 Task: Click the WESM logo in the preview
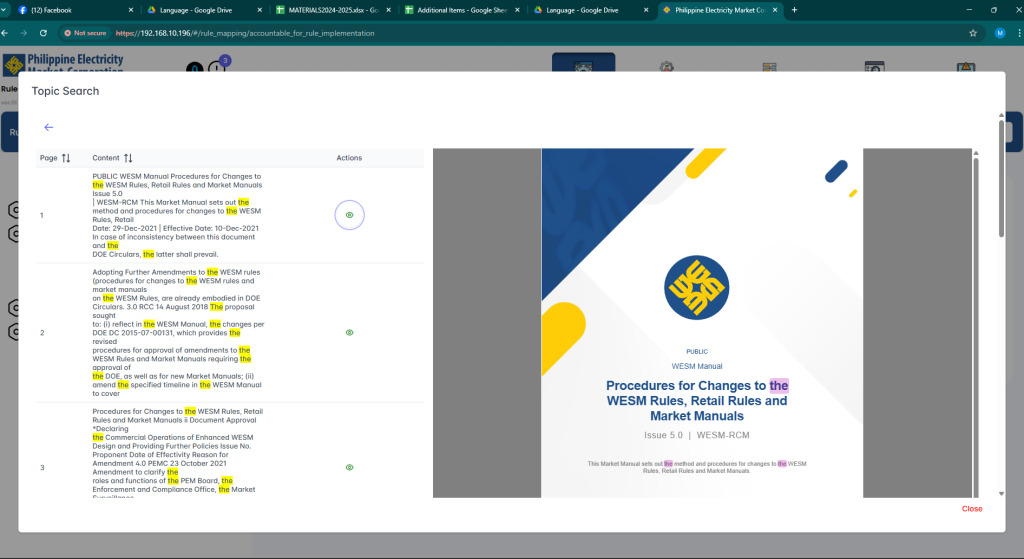point(697,287)
